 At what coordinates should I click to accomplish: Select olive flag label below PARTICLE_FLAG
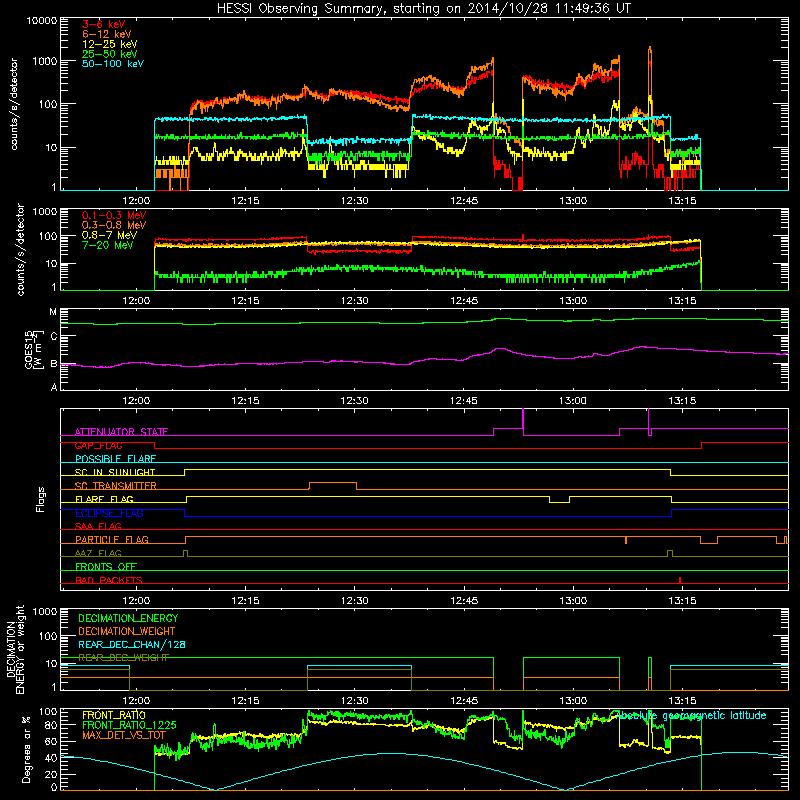tap(98, 553)
